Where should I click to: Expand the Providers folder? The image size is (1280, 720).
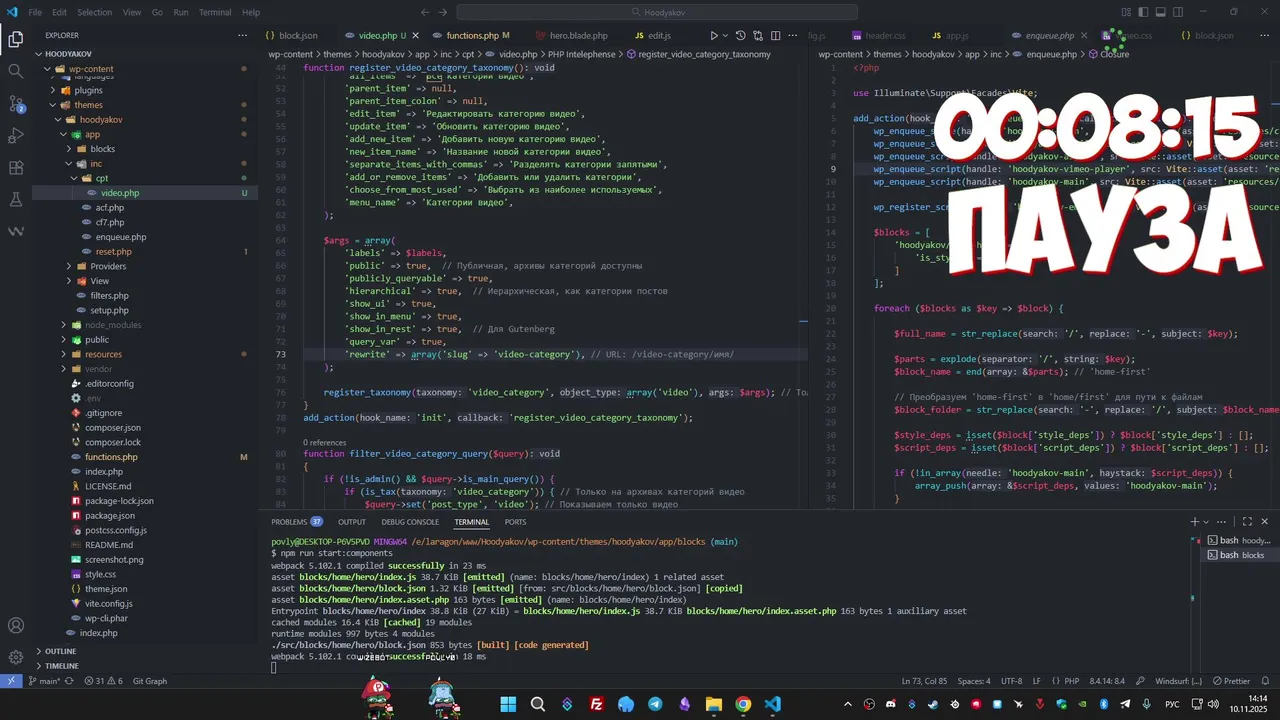[145, 266]
